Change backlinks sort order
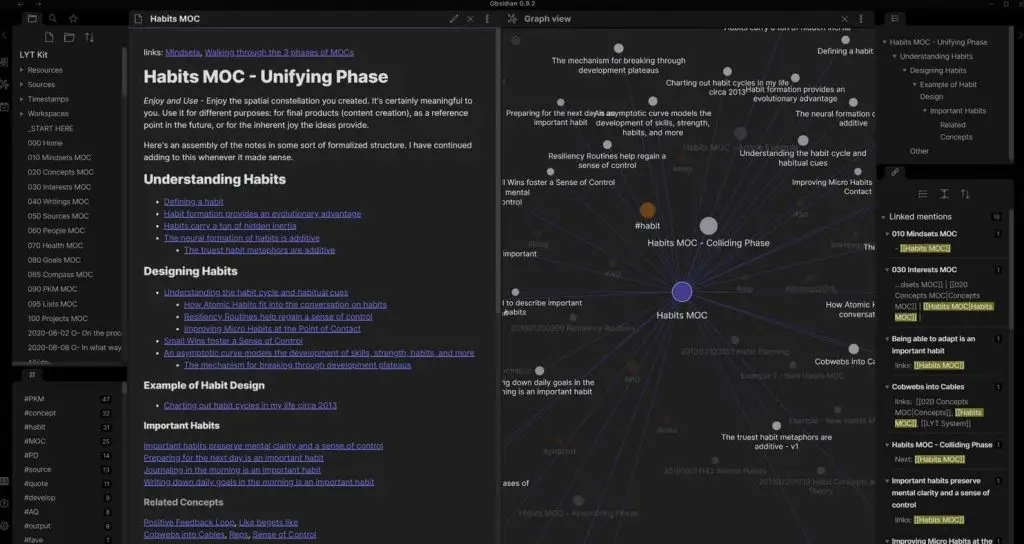This screenshot has width=1024, height=544. tap(965, 194)
